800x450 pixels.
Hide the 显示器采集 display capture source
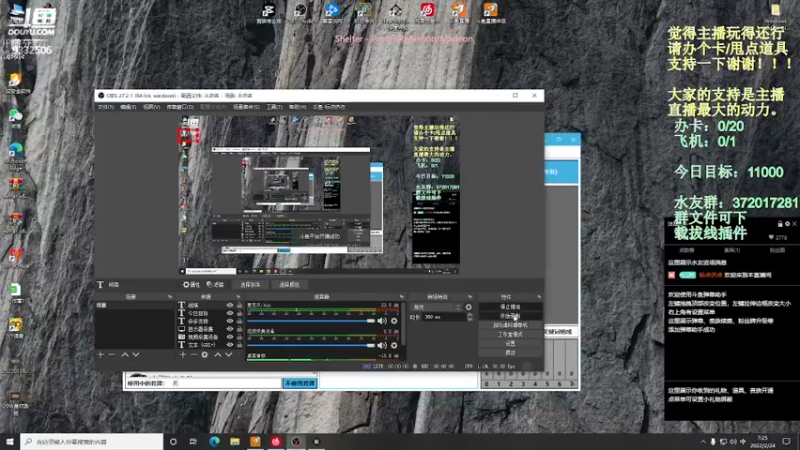point(230,329)
